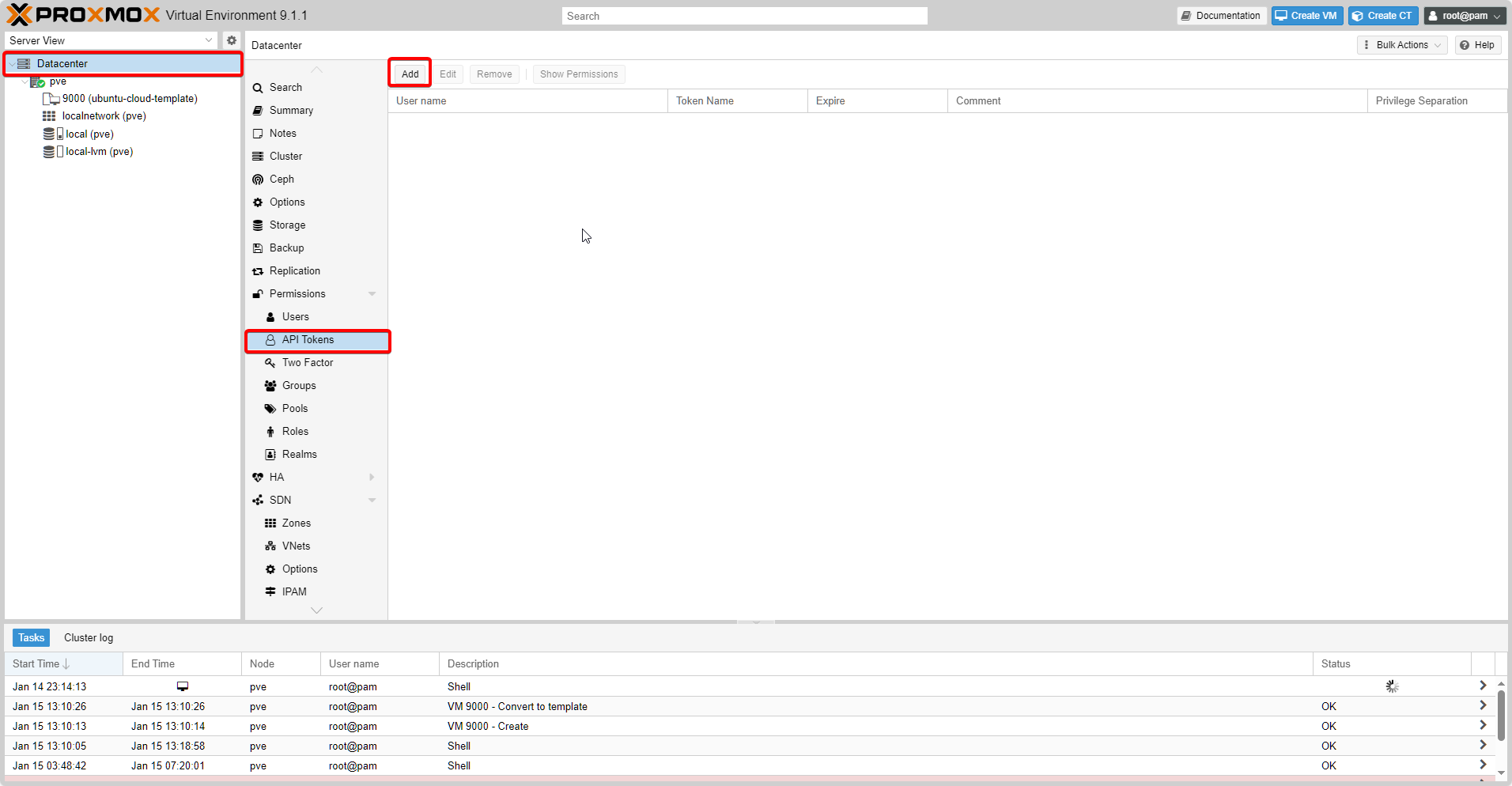1512x786 pixels.
Task: Click the Storage database icon
Action: (x=258, y=225)
